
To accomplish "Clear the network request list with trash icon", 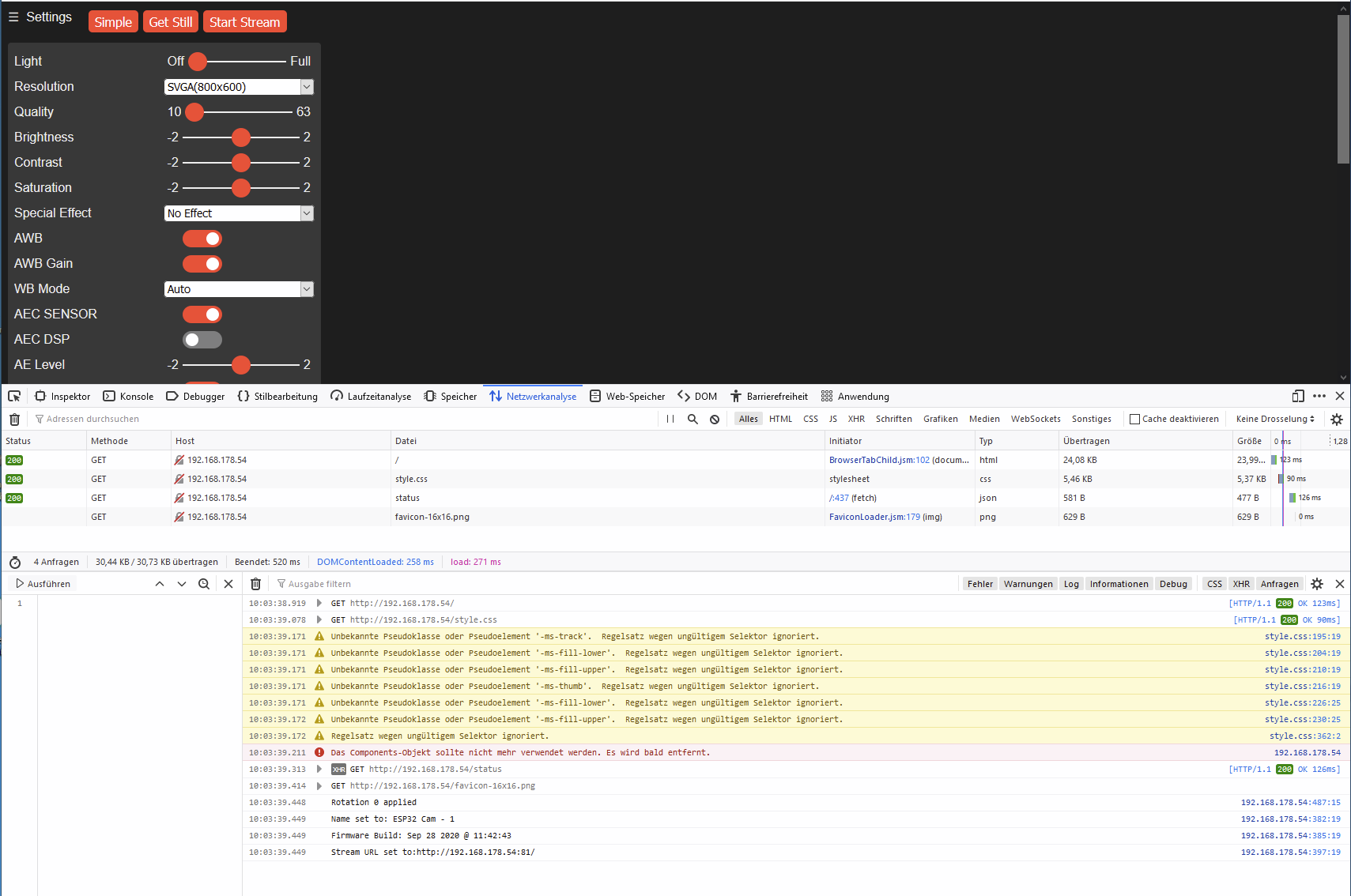I will pyautogui.click(x=14, y=419).
